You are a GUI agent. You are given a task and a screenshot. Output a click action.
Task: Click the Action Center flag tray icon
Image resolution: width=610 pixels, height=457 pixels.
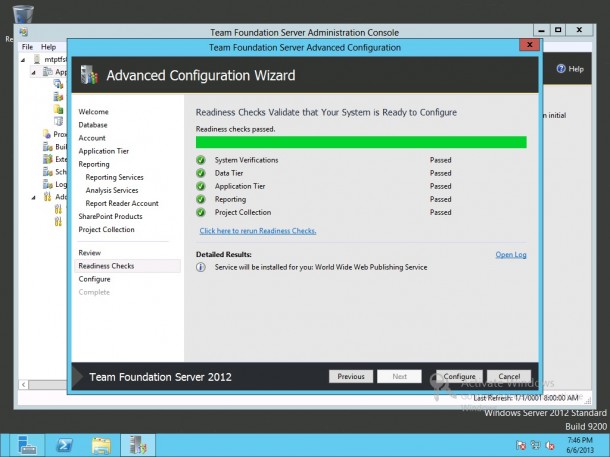point(521,445)
